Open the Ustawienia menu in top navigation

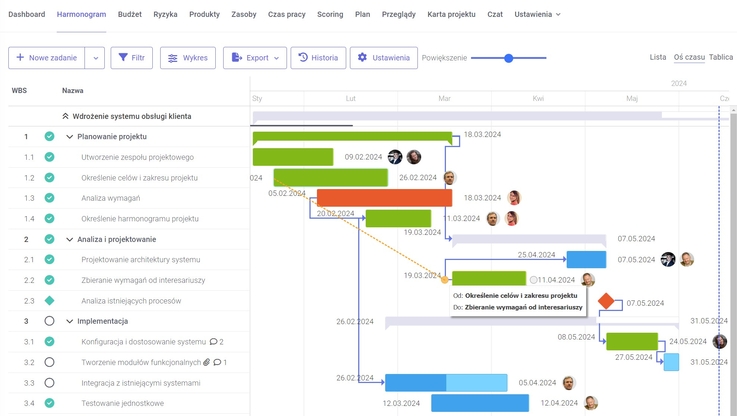tap(537, 15)
